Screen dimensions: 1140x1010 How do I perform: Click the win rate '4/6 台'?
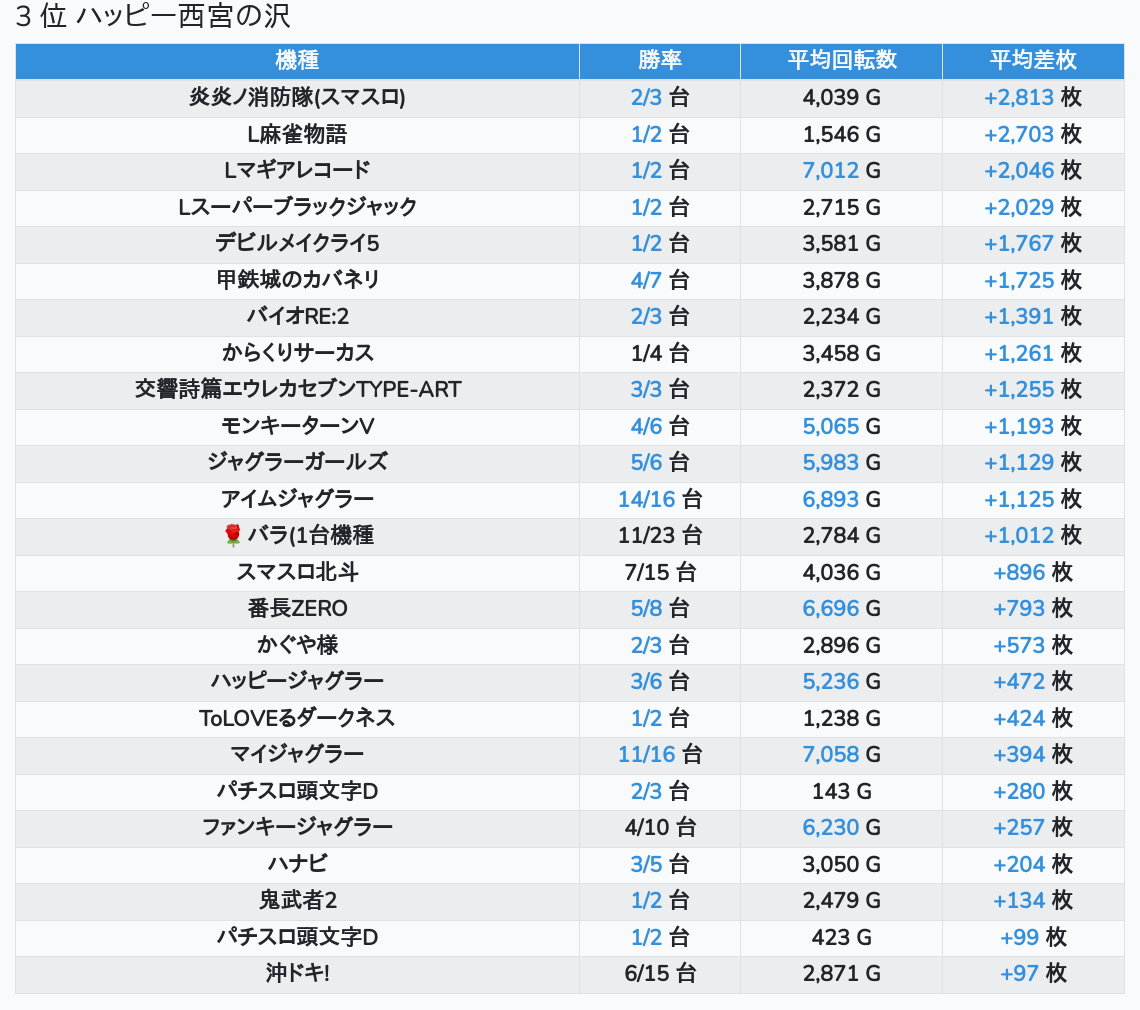coord(660,426)
